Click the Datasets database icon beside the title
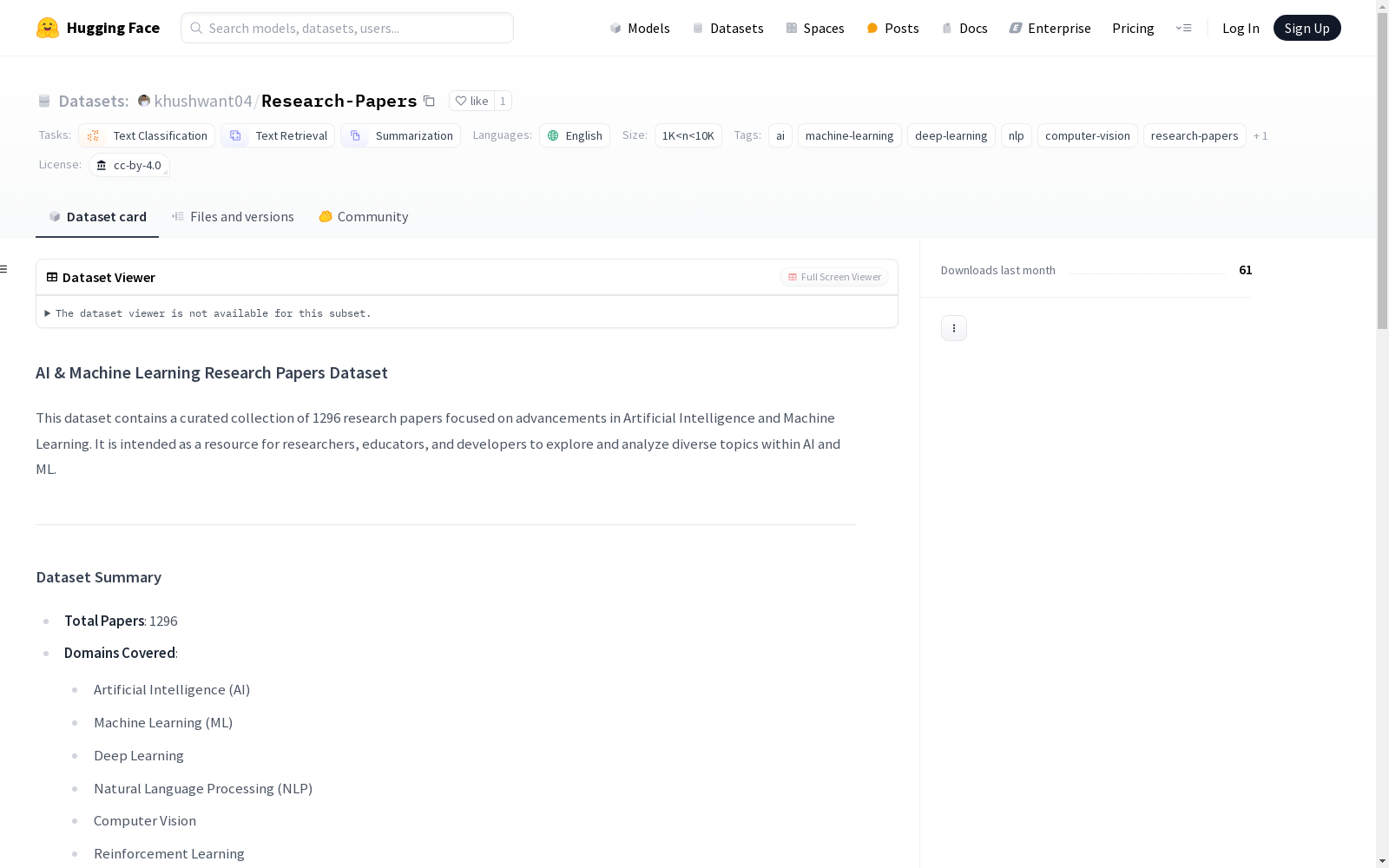This screenshot has height=868, width=1389. click(44, 101)
